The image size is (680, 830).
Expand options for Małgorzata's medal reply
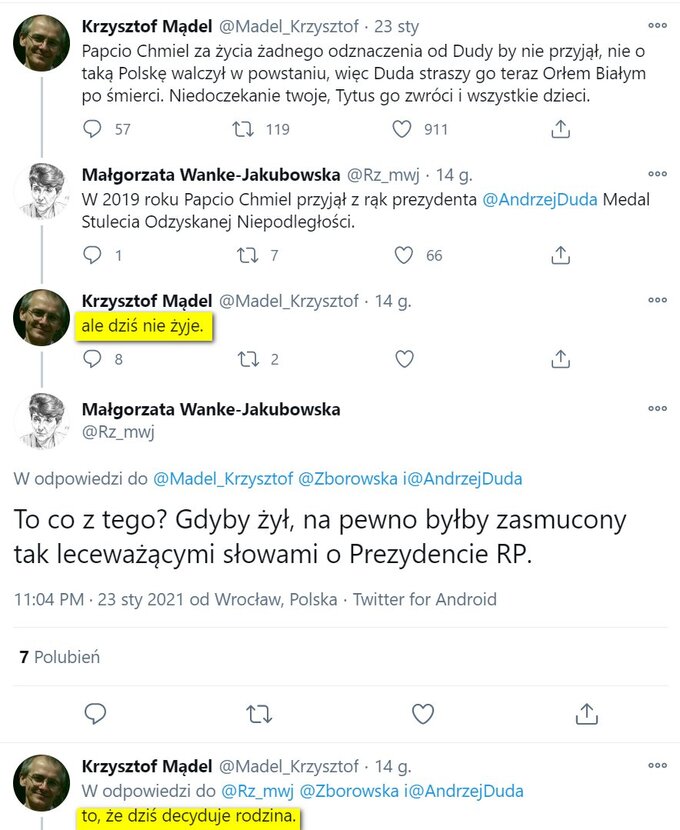(x=657, y=172)
